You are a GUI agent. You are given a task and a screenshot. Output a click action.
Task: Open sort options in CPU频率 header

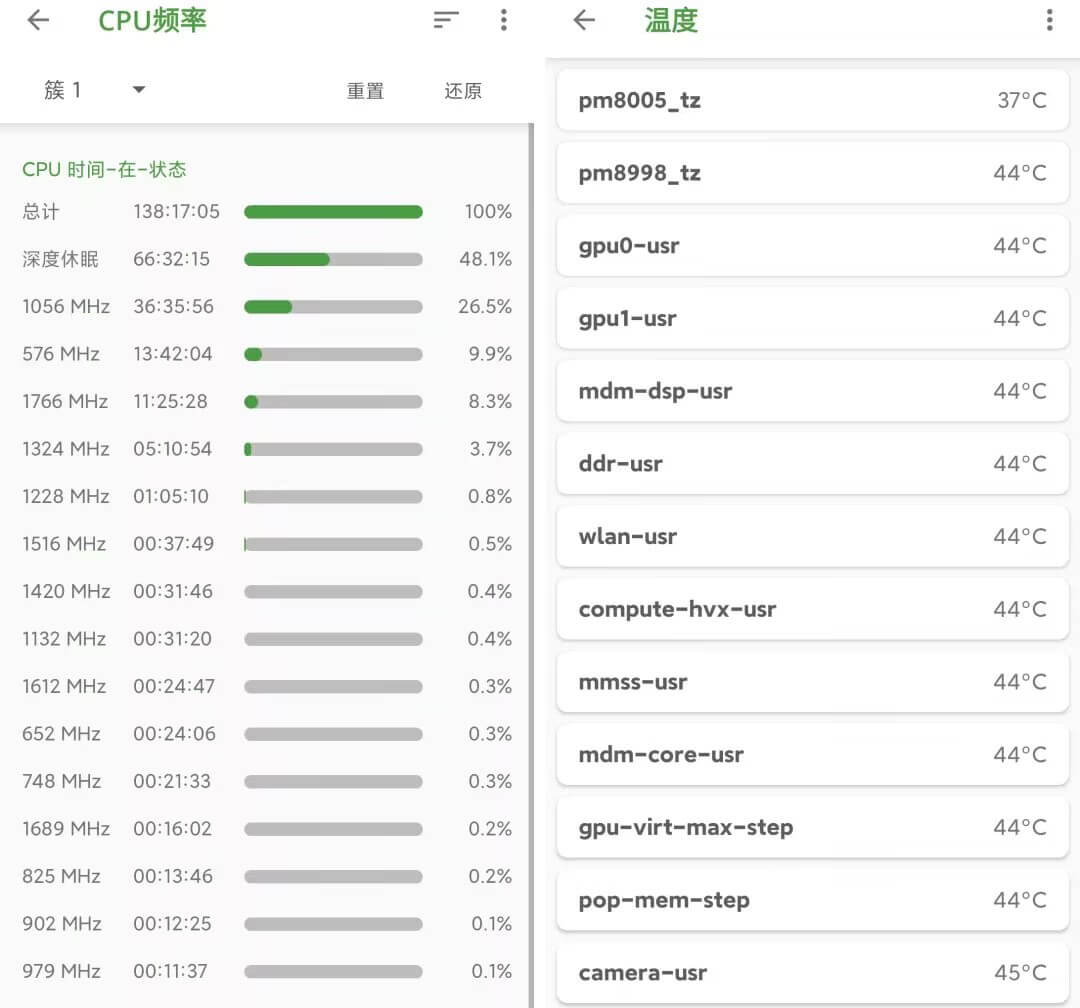446,20
